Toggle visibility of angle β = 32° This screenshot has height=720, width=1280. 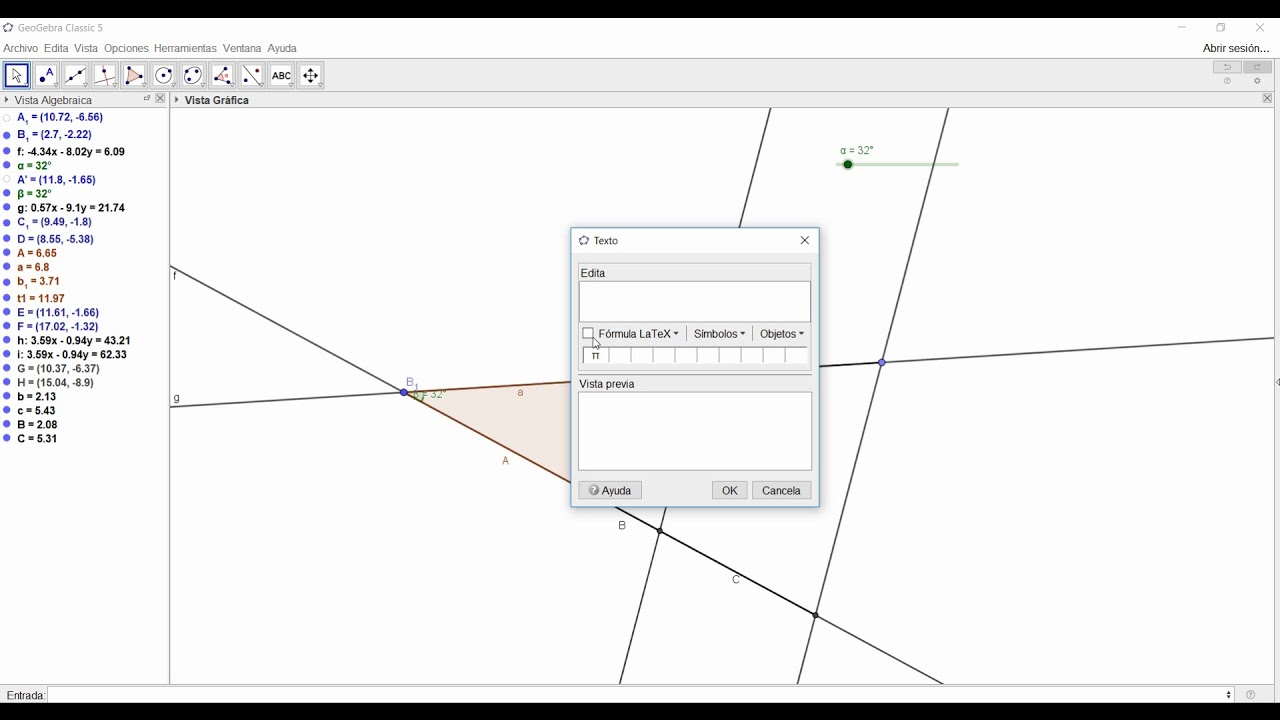click(x=7, y=194)
